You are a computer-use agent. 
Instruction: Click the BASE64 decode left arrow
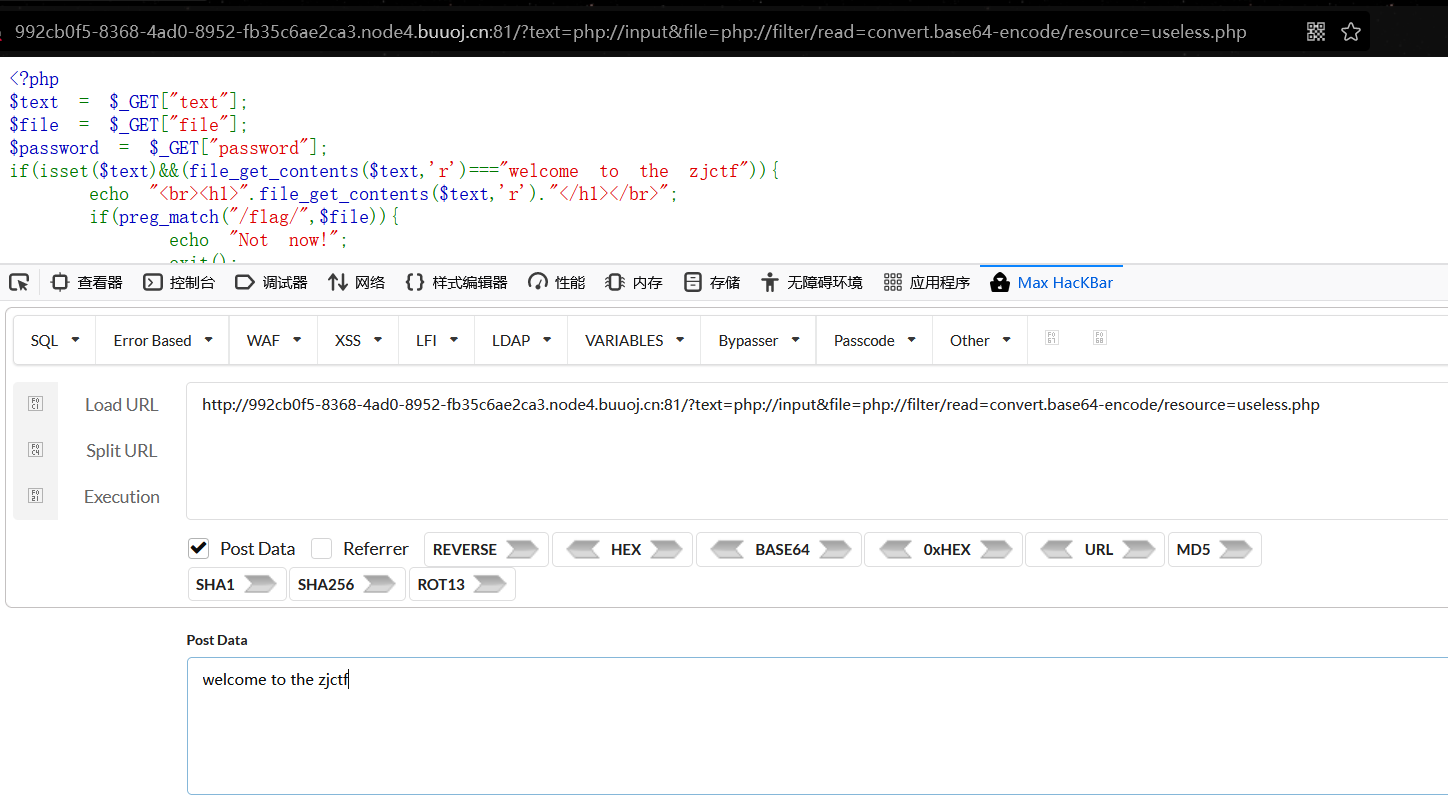click(x=726, y=549)
